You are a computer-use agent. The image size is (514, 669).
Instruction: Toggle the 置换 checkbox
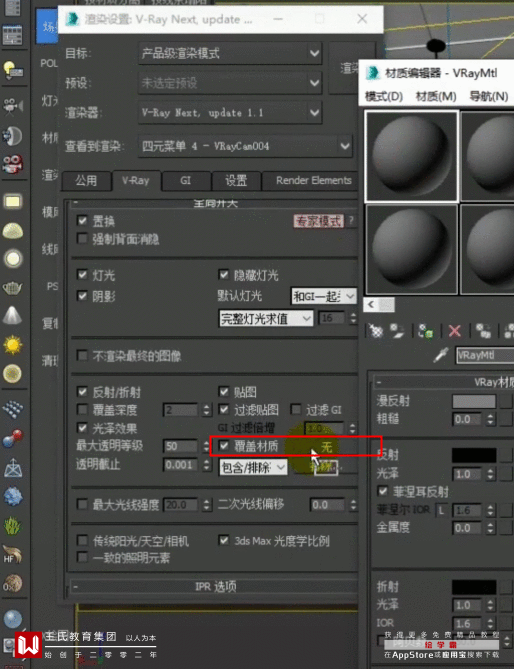(82, 221)
